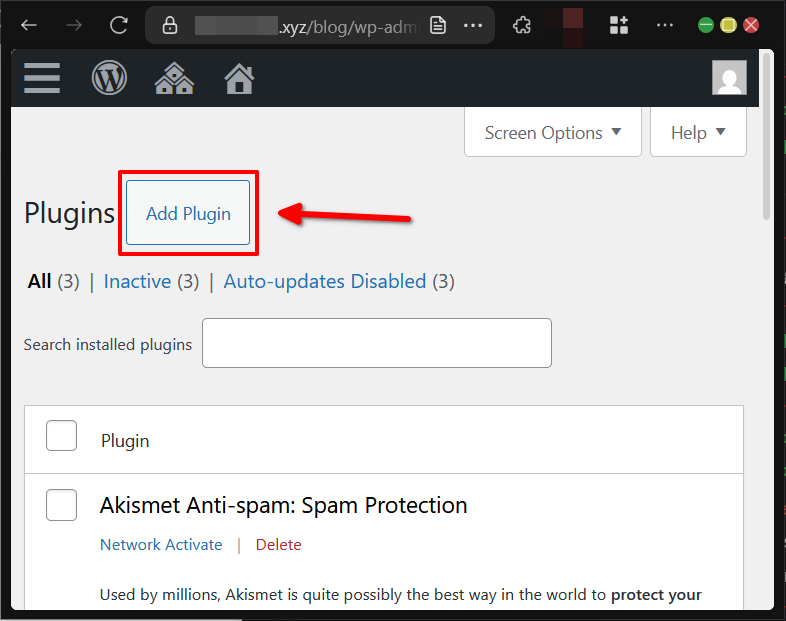This screenshot has height=621, width=786.
Task: Expand the Screen Options panel
Action: (552, 133)
